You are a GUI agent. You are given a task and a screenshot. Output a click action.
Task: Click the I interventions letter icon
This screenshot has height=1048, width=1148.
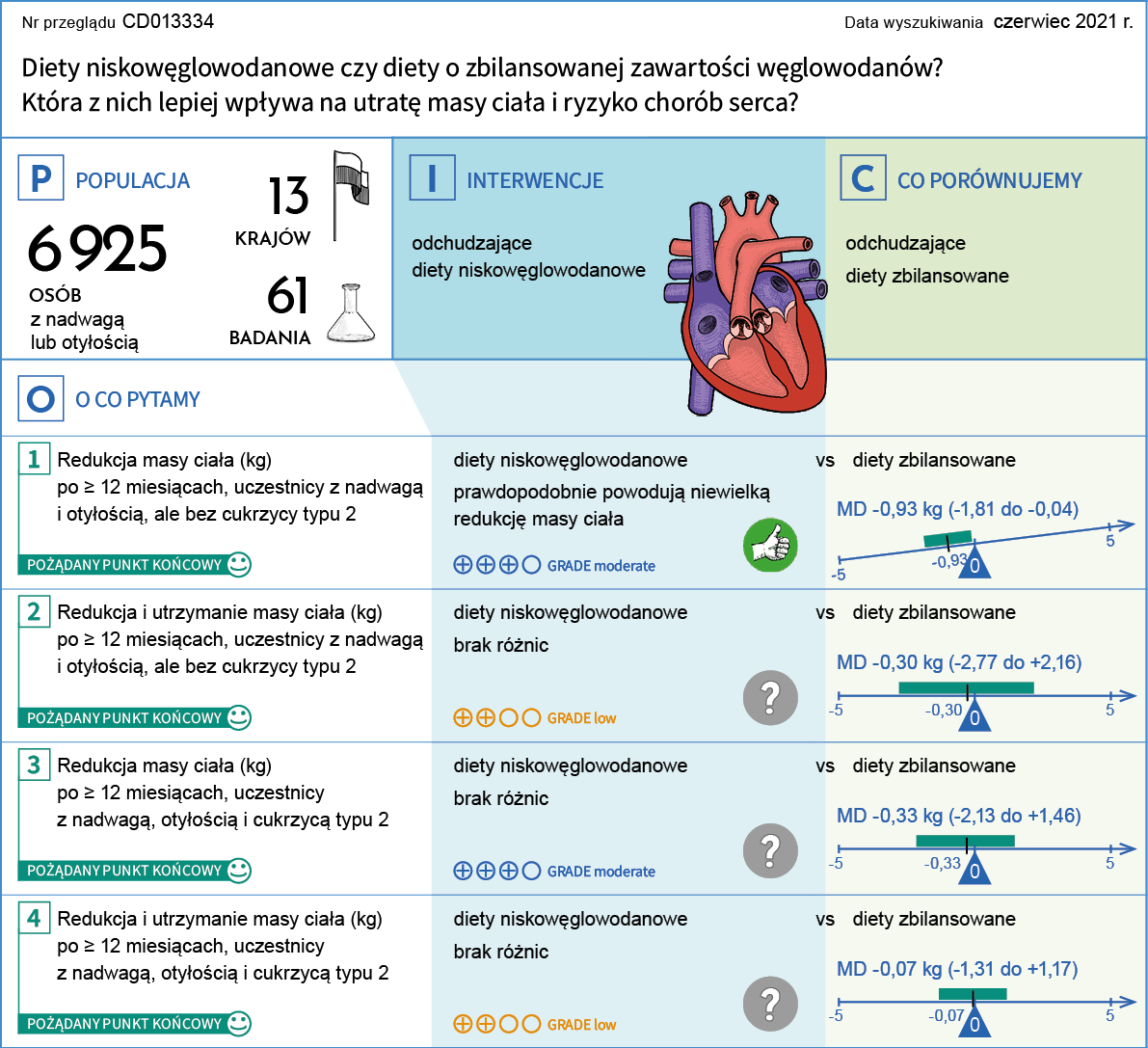[x=432, y=178]
